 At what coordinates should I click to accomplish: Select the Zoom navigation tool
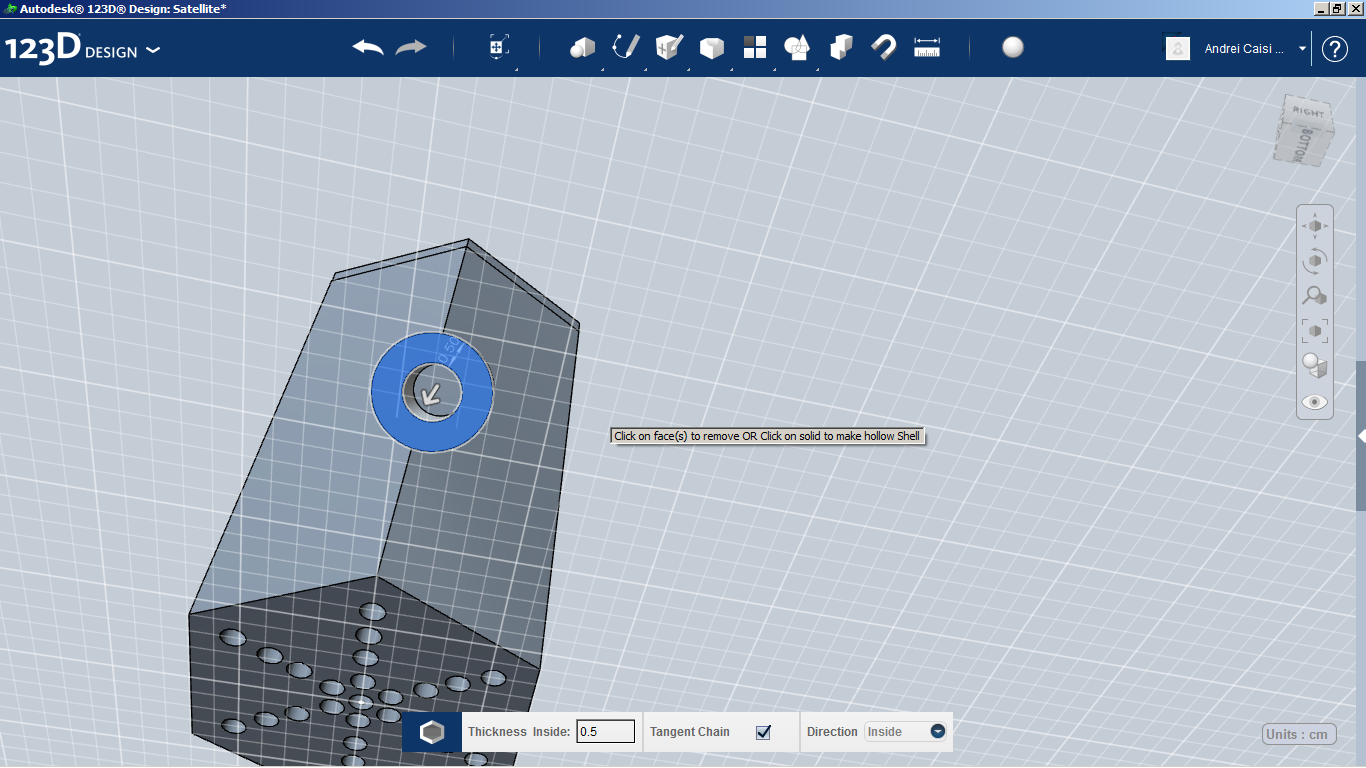(x=1315, y=296)
